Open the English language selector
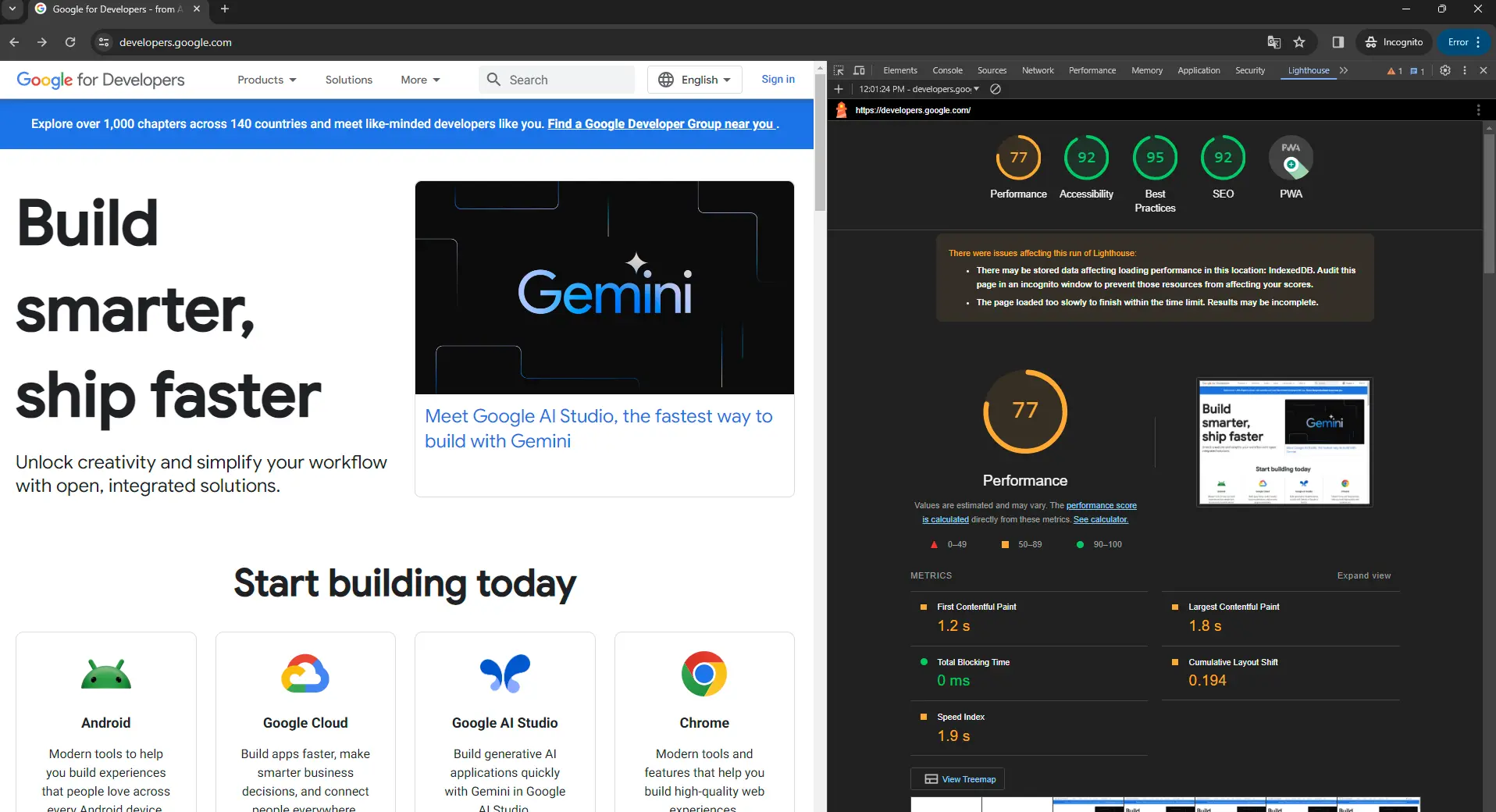This screenshot has width=1496, height=812. (694, 80)
